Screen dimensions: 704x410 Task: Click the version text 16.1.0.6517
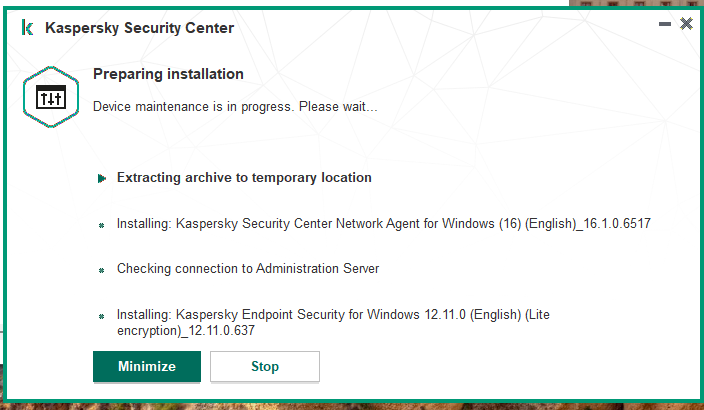point(617,224)
